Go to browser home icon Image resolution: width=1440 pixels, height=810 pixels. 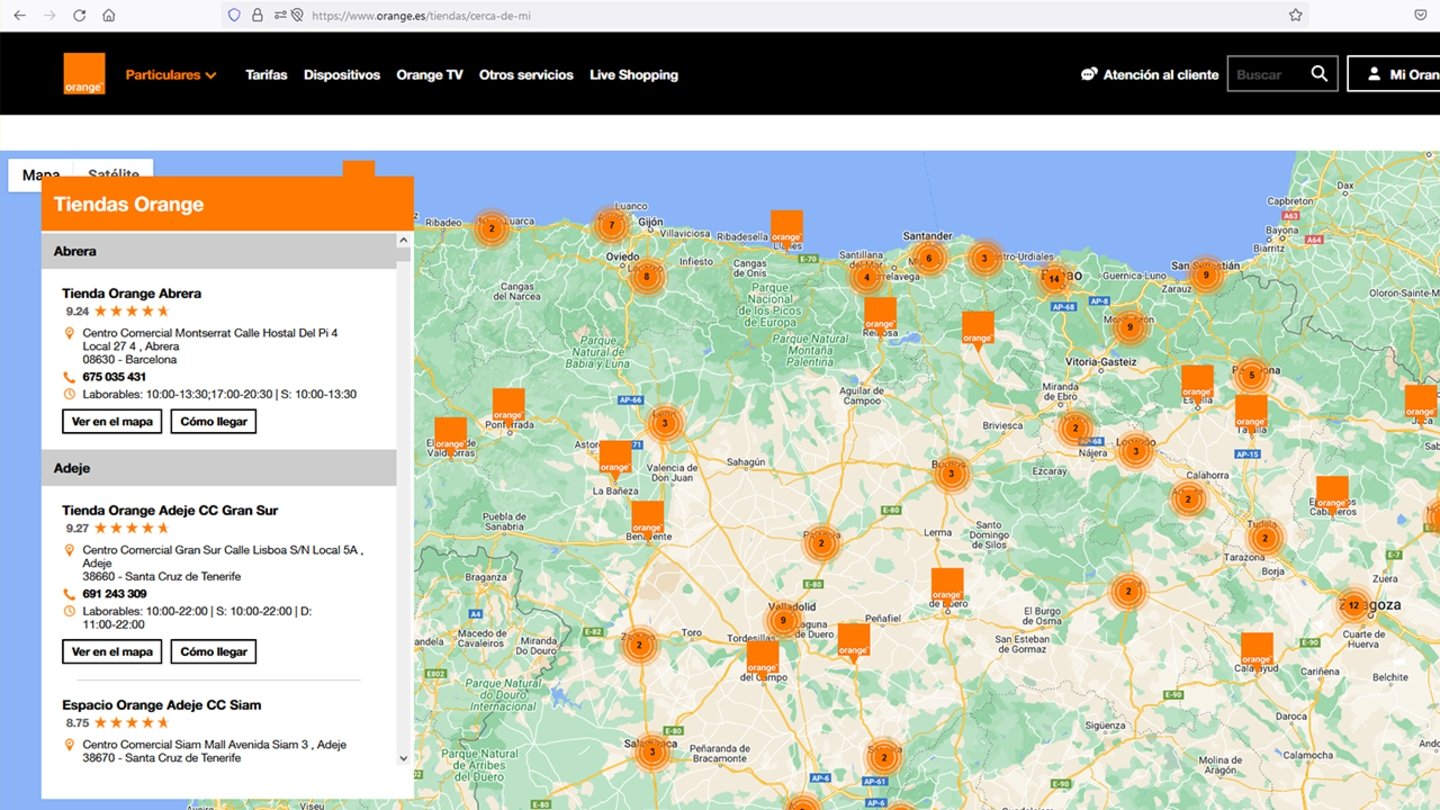[109, 15]
